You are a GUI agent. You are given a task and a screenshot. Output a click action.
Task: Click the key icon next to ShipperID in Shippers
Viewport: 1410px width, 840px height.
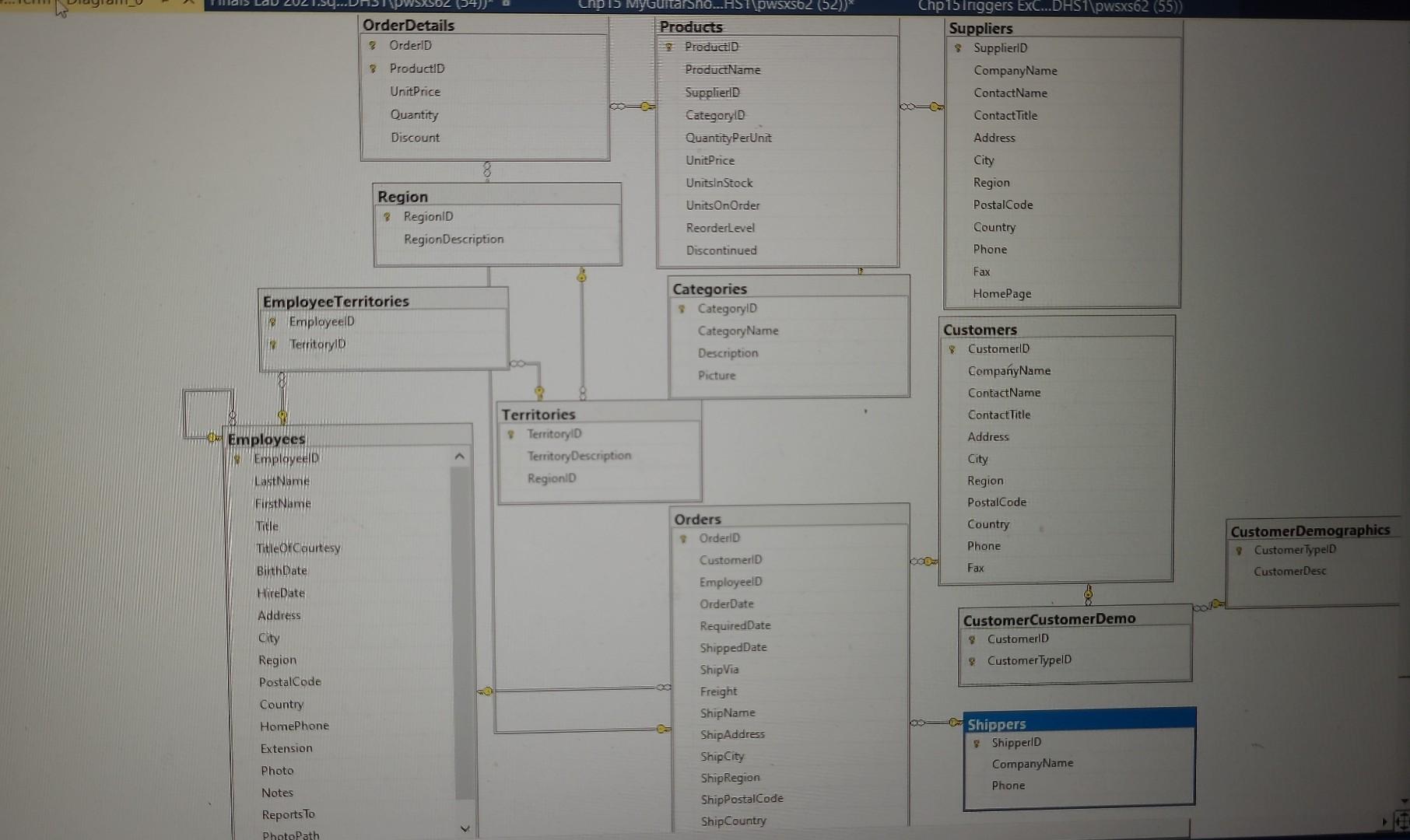(977, 742)
